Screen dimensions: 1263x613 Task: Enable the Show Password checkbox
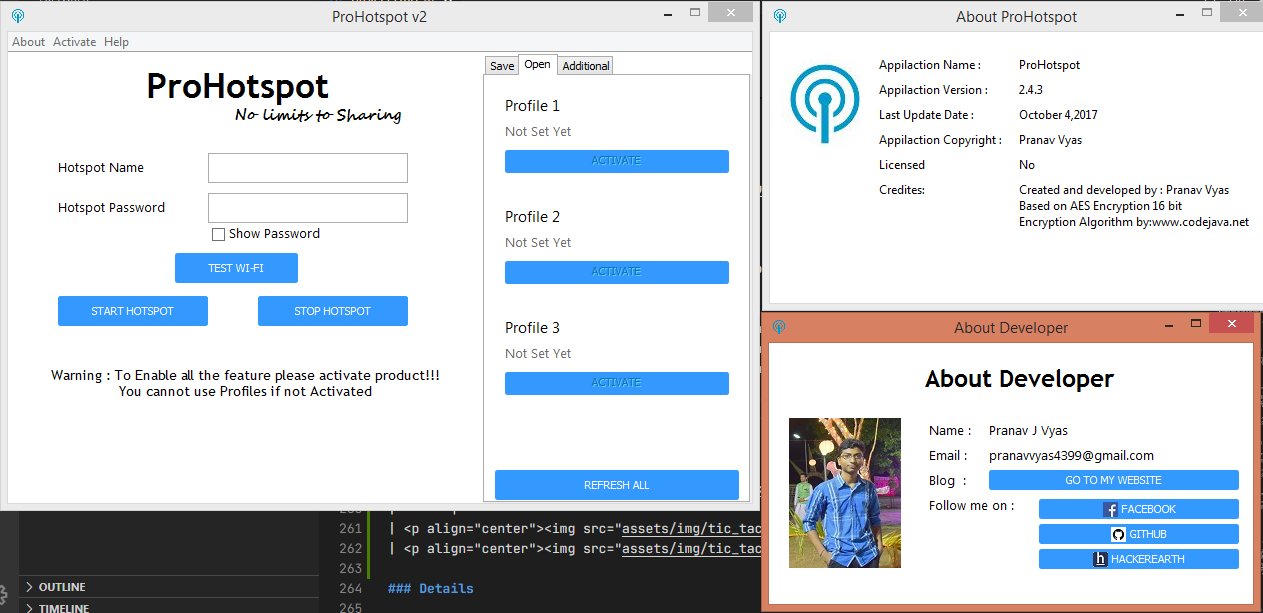point(218,234)
